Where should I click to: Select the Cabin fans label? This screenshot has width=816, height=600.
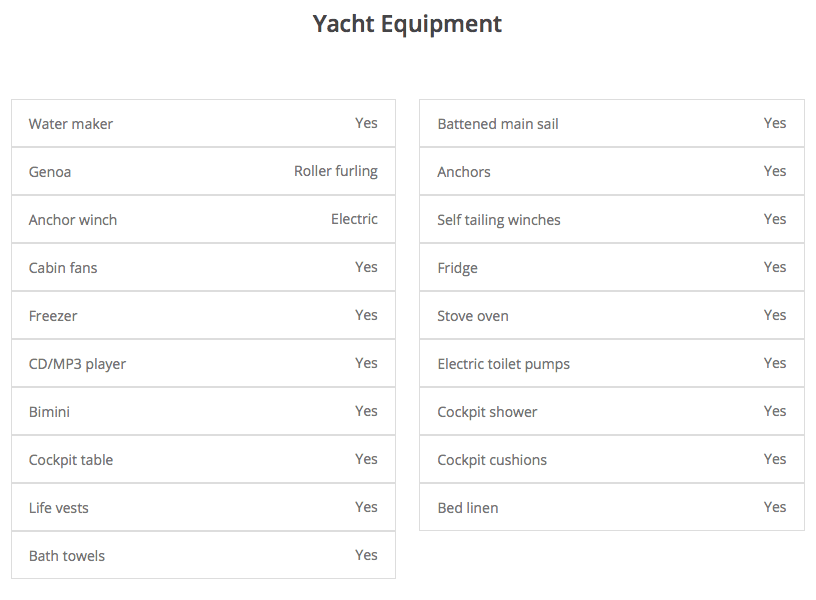[63, 268]
